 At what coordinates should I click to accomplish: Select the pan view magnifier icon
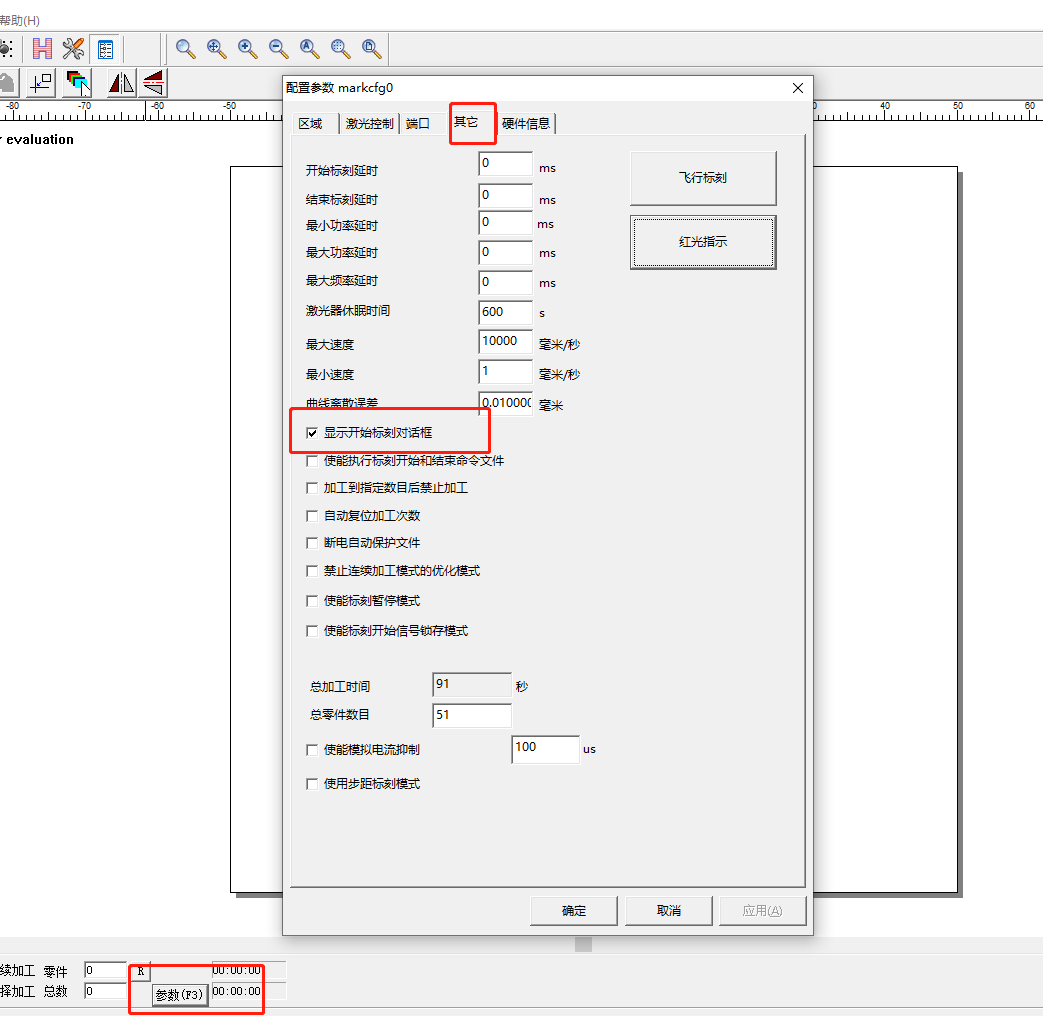tap(216, 48)
